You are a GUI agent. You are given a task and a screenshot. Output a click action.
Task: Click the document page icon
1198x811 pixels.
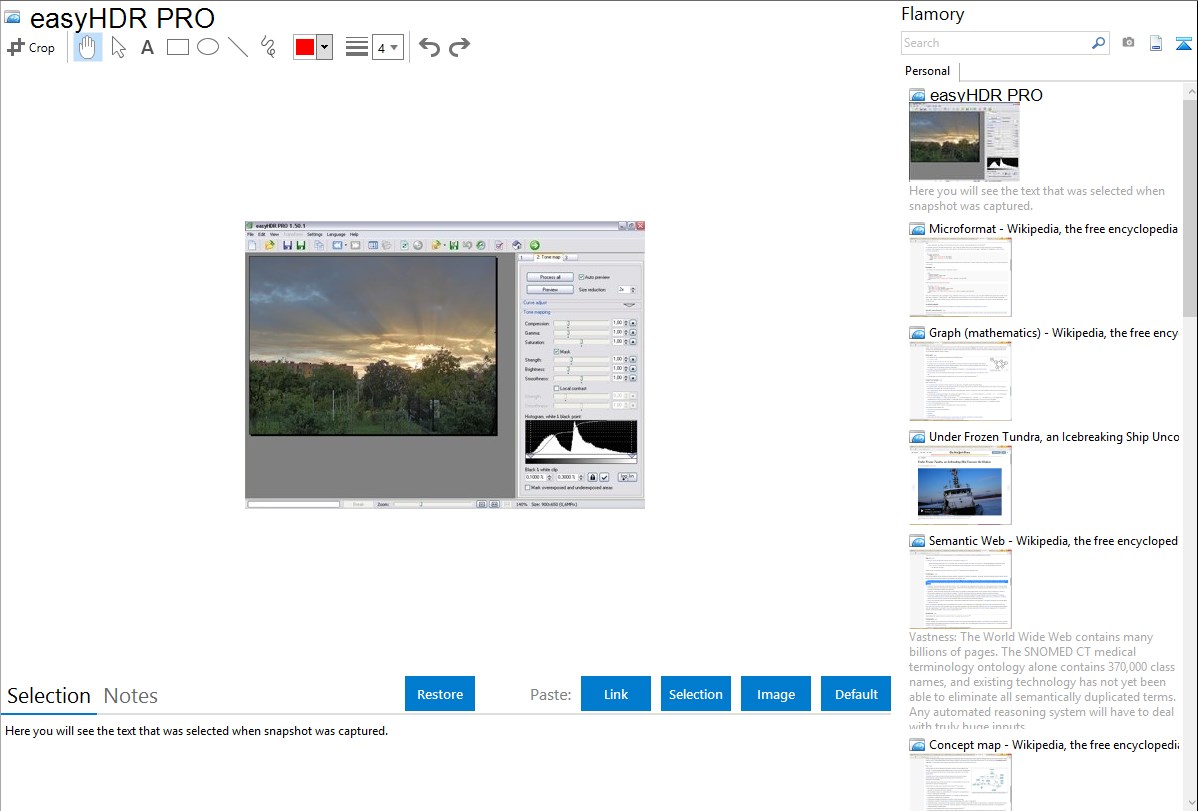1156,43
